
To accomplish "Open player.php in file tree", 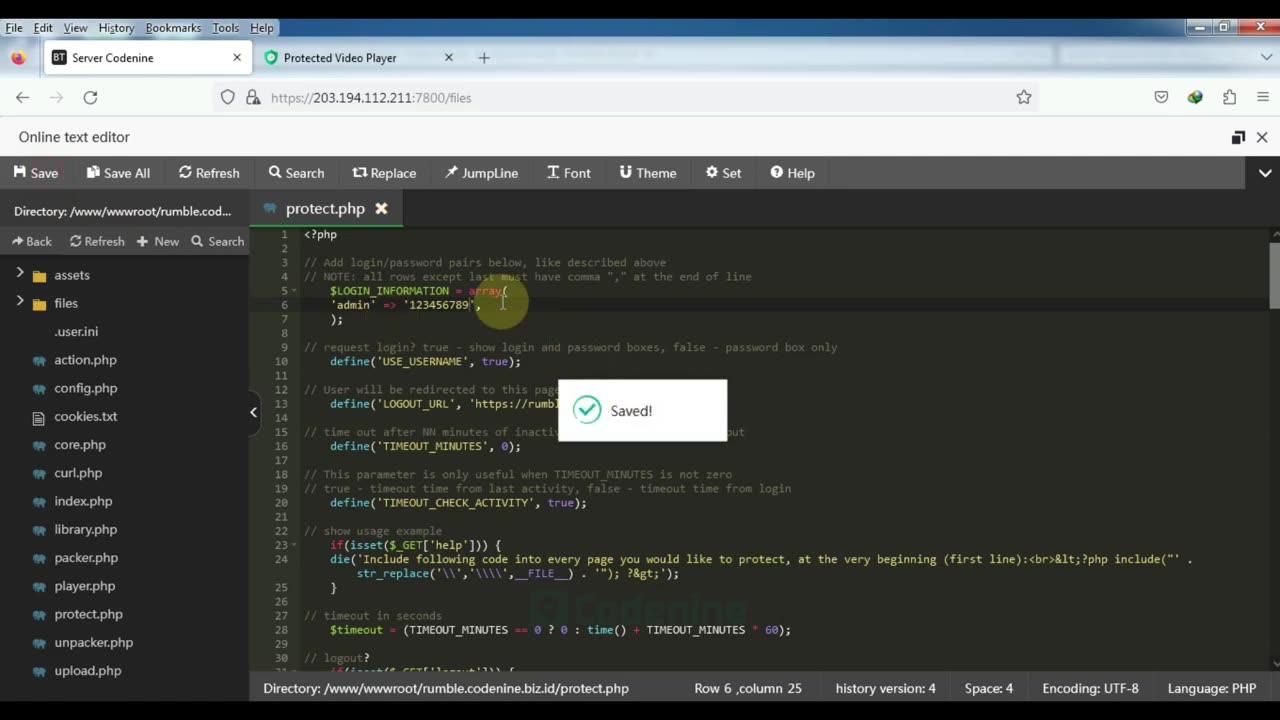I will [85, 586].
